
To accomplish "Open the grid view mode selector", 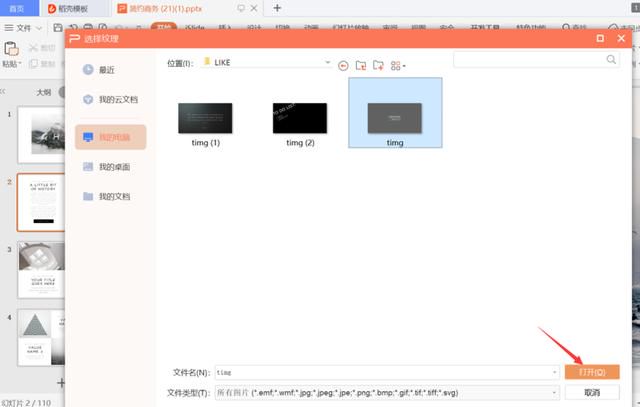I will pyautogui.click(x=398, y=66).
